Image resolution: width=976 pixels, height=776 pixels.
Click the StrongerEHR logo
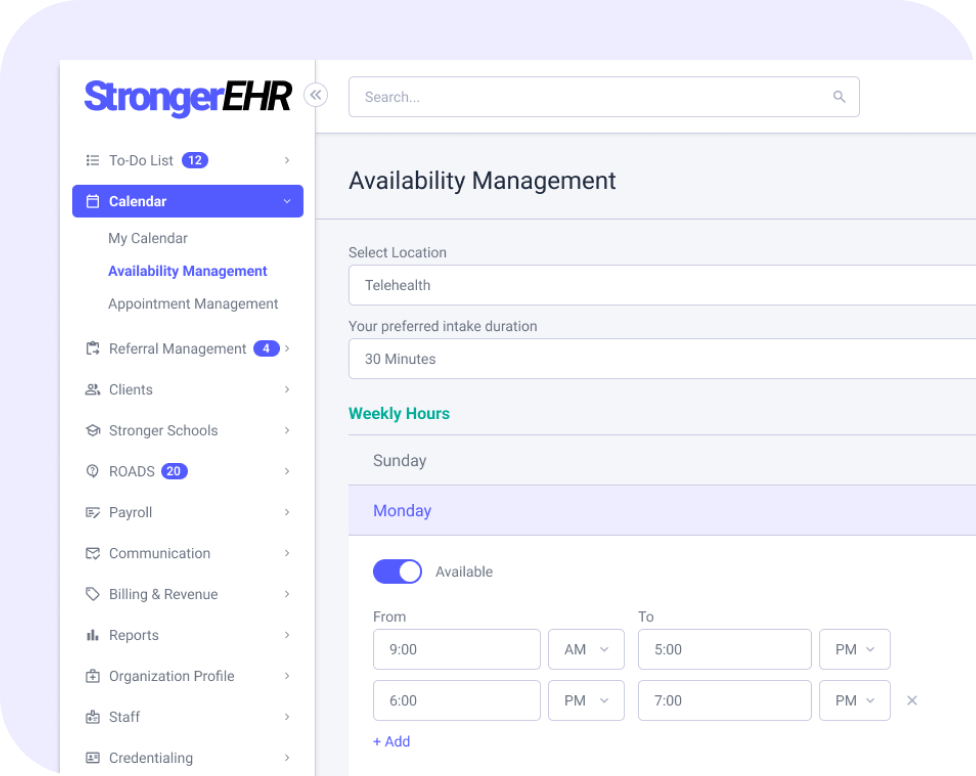click(187, 97)
